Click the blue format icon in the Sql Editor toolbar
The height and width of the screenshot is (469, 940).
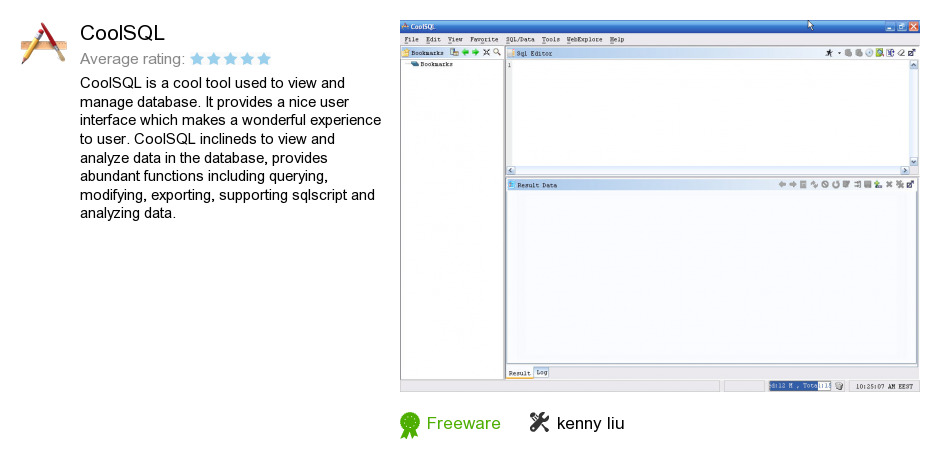tap(890, 53)
